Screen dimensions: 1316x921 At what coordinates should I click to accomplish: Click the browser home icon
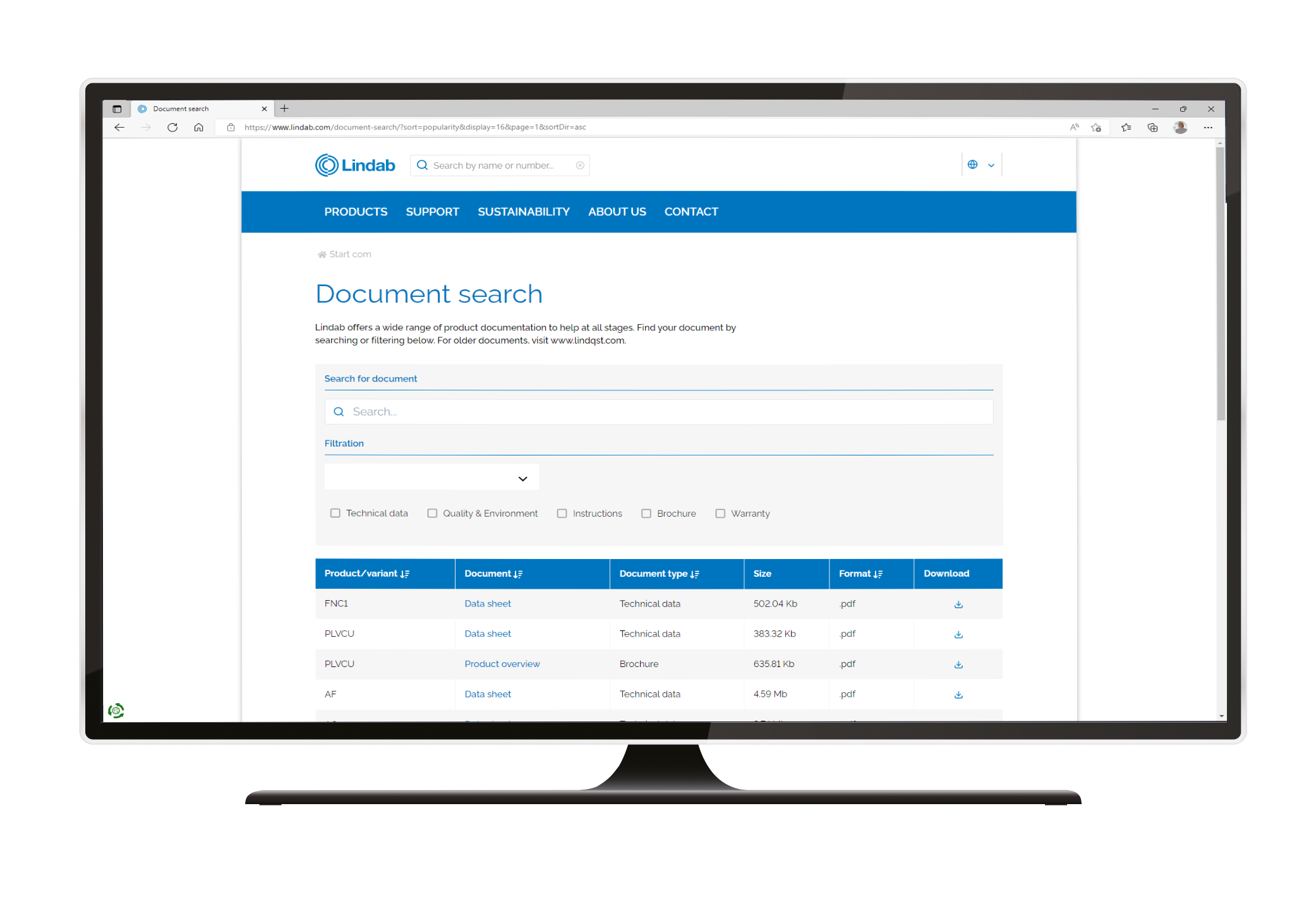click(x=198, y=128)
